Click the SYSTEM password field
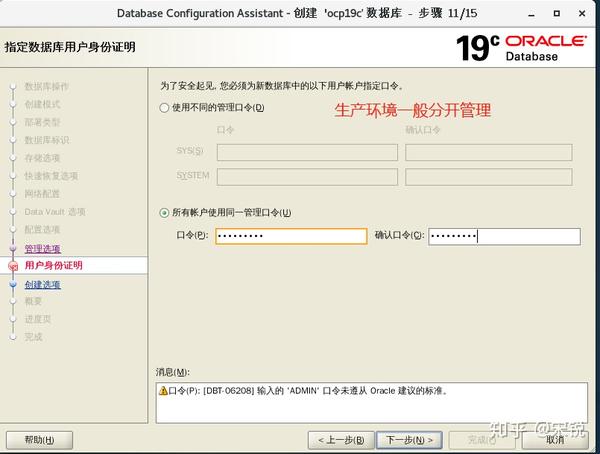The image size is (600, 454). tap(307, 177)
